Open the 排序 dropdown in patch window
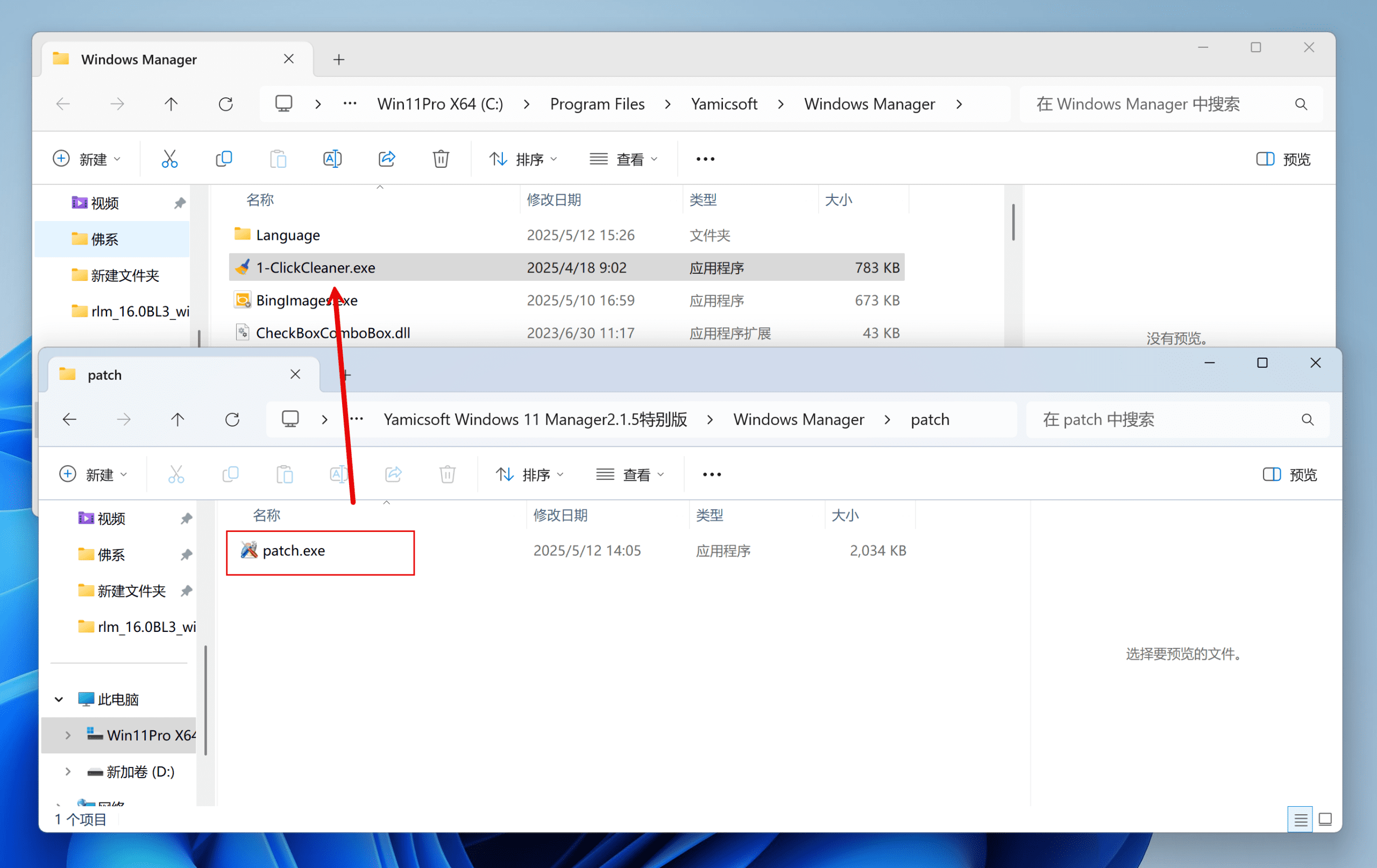The height and width of the screenshot is (868, 1377). pyautogui.click(x=529, y=474)
